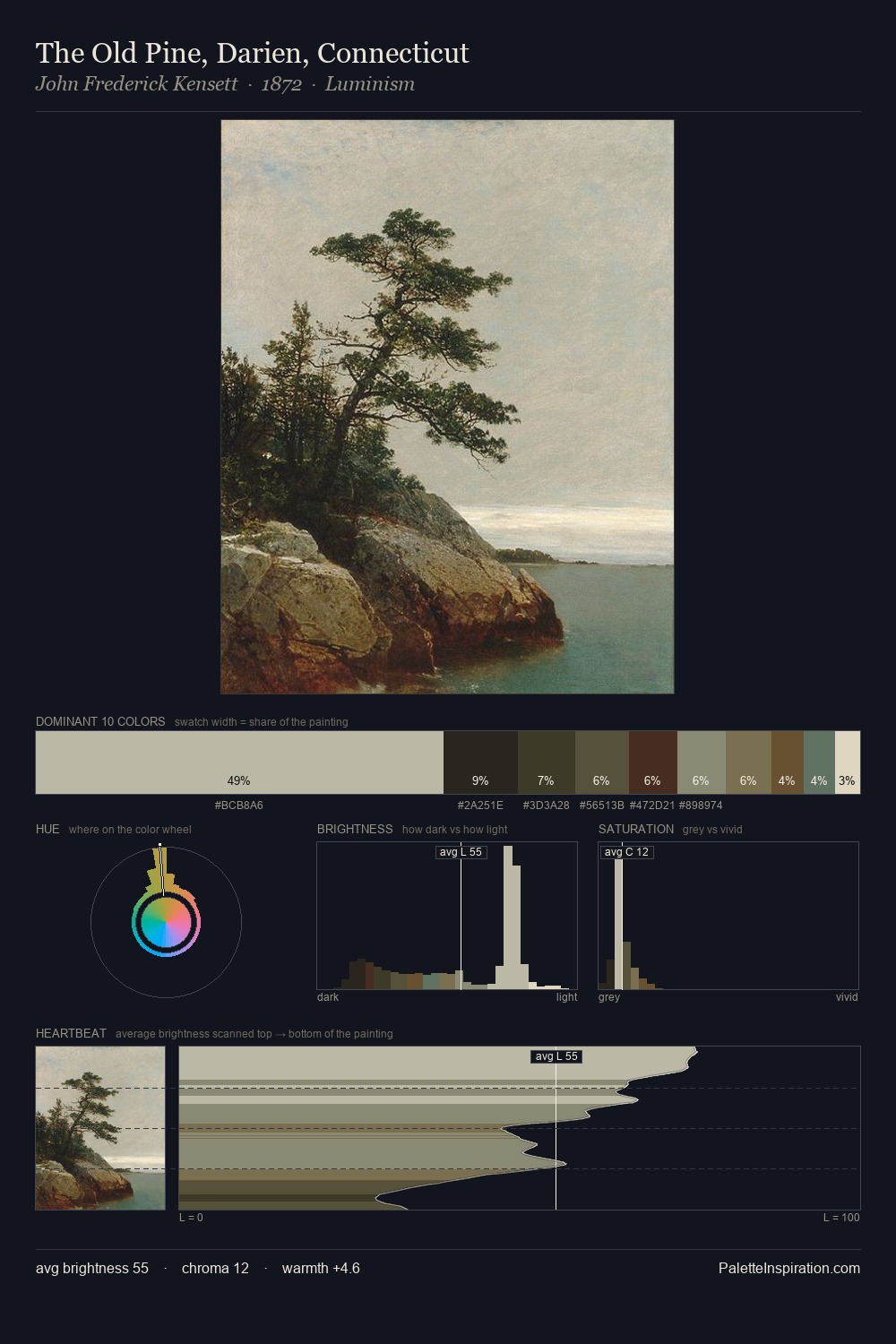The height and width of the screenshot is (1344, 896).
Task: Select the 6% tan swatch without hex label
Action: coord(748,762)
